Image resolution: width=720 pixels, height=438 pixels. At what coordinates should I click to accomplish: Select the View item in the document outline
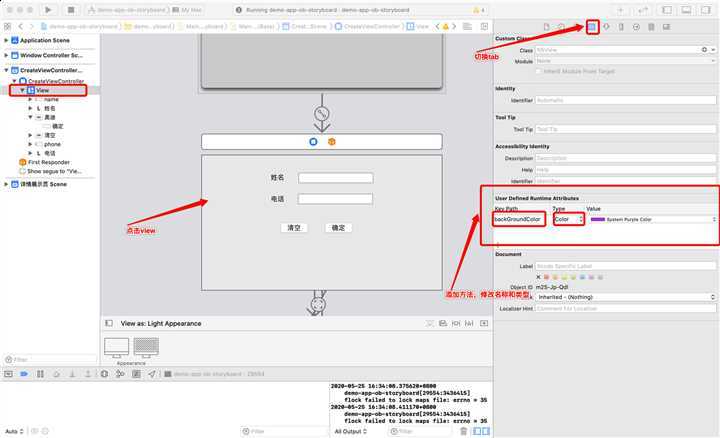[x=42, y=90]
